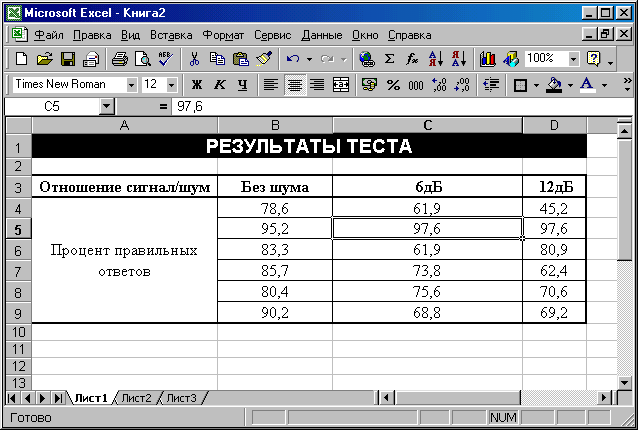
Task: Open the zoom 100% dropdown
Action: coord(573,59)
